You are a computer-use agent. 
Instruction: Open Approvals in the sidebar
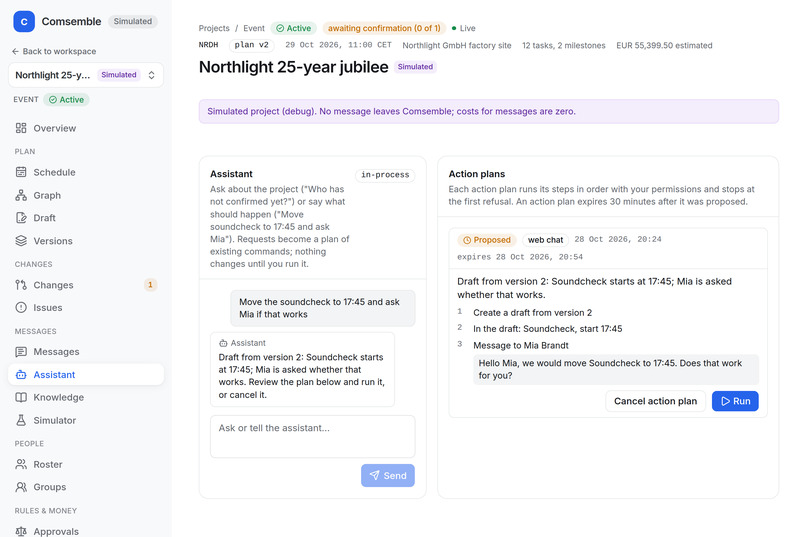coord(86,530)
